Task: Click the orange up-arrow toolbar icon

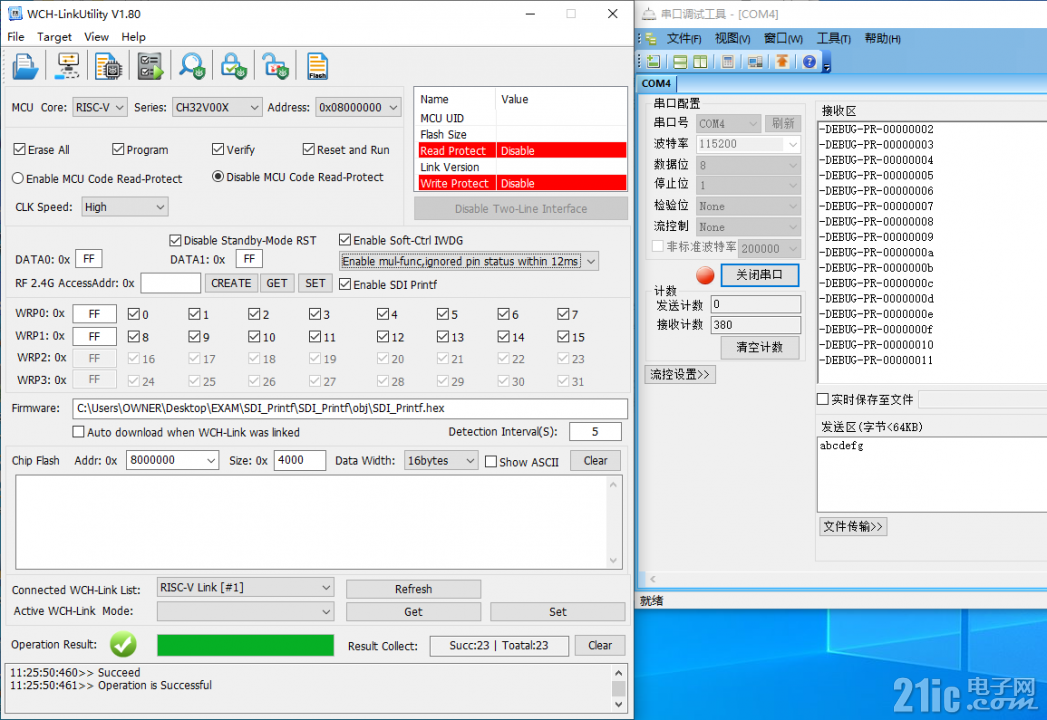Action: coord(782,62)
